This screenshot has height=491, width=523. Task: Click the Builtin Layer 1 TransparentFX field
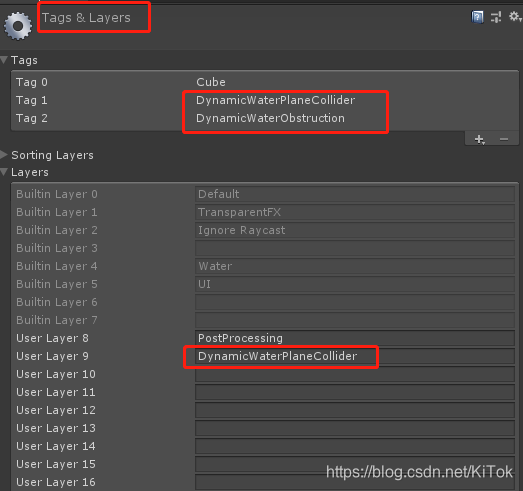pos(355,212)
